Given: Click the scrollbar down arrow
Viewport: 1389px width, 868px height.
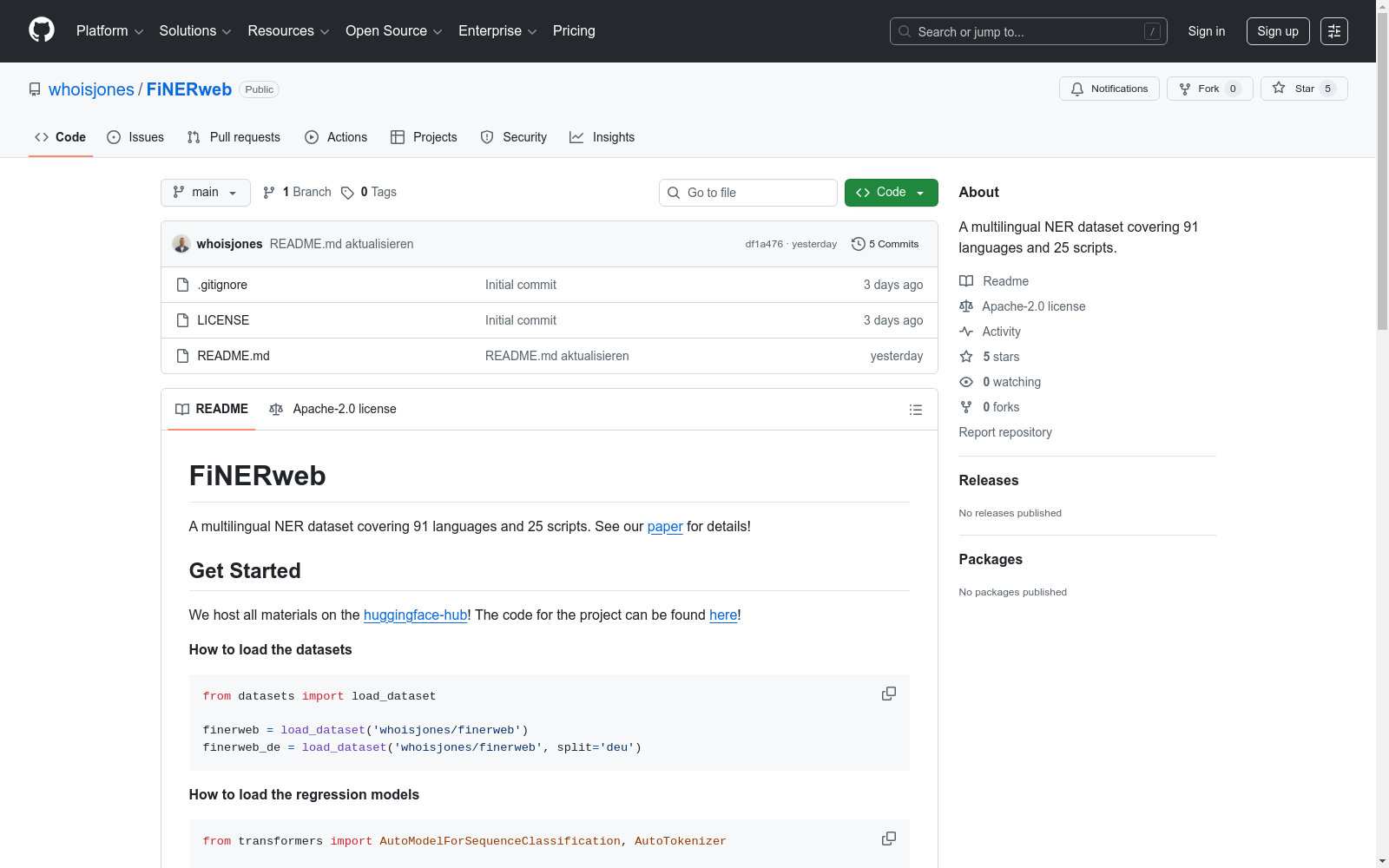Looking at the screenshot, I should (x=1382, y=861).
